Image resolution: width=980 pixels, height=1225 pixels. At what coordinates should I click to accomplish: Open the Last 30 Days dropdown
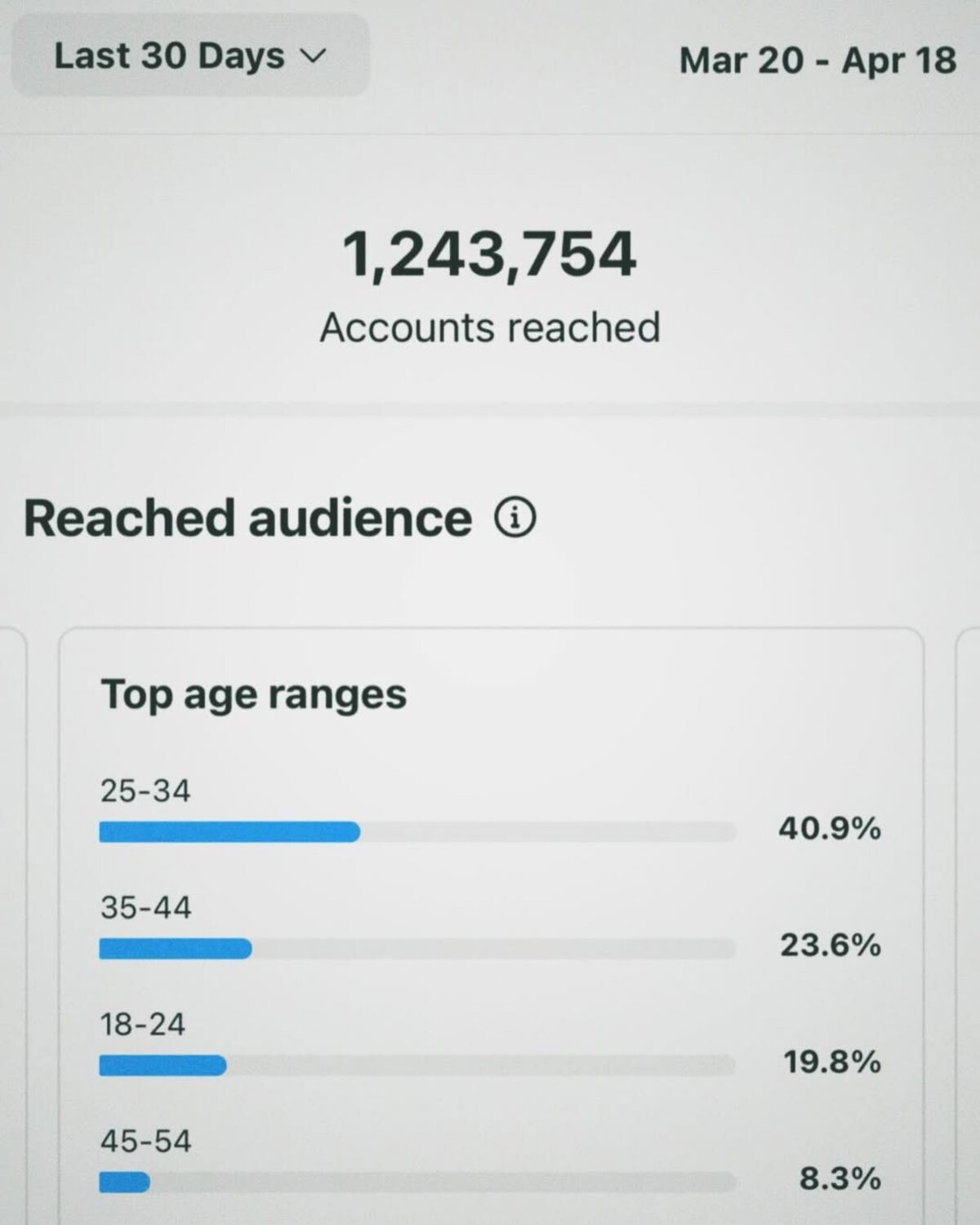[189, 56]
